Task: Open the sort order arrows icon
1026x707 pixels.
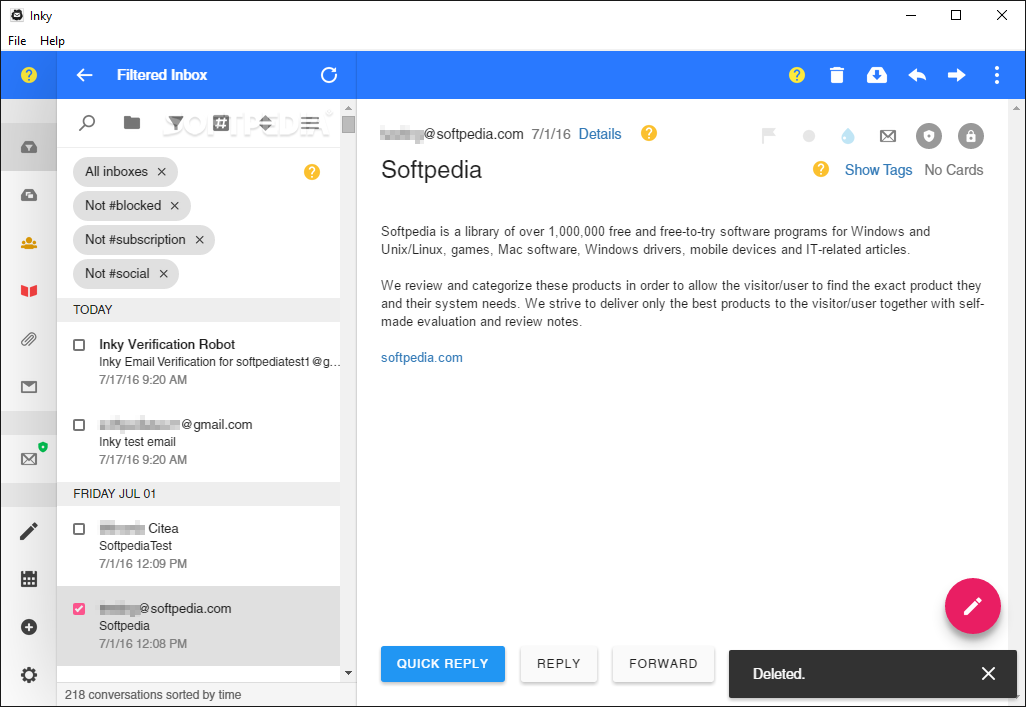Action: click(266, 122)
